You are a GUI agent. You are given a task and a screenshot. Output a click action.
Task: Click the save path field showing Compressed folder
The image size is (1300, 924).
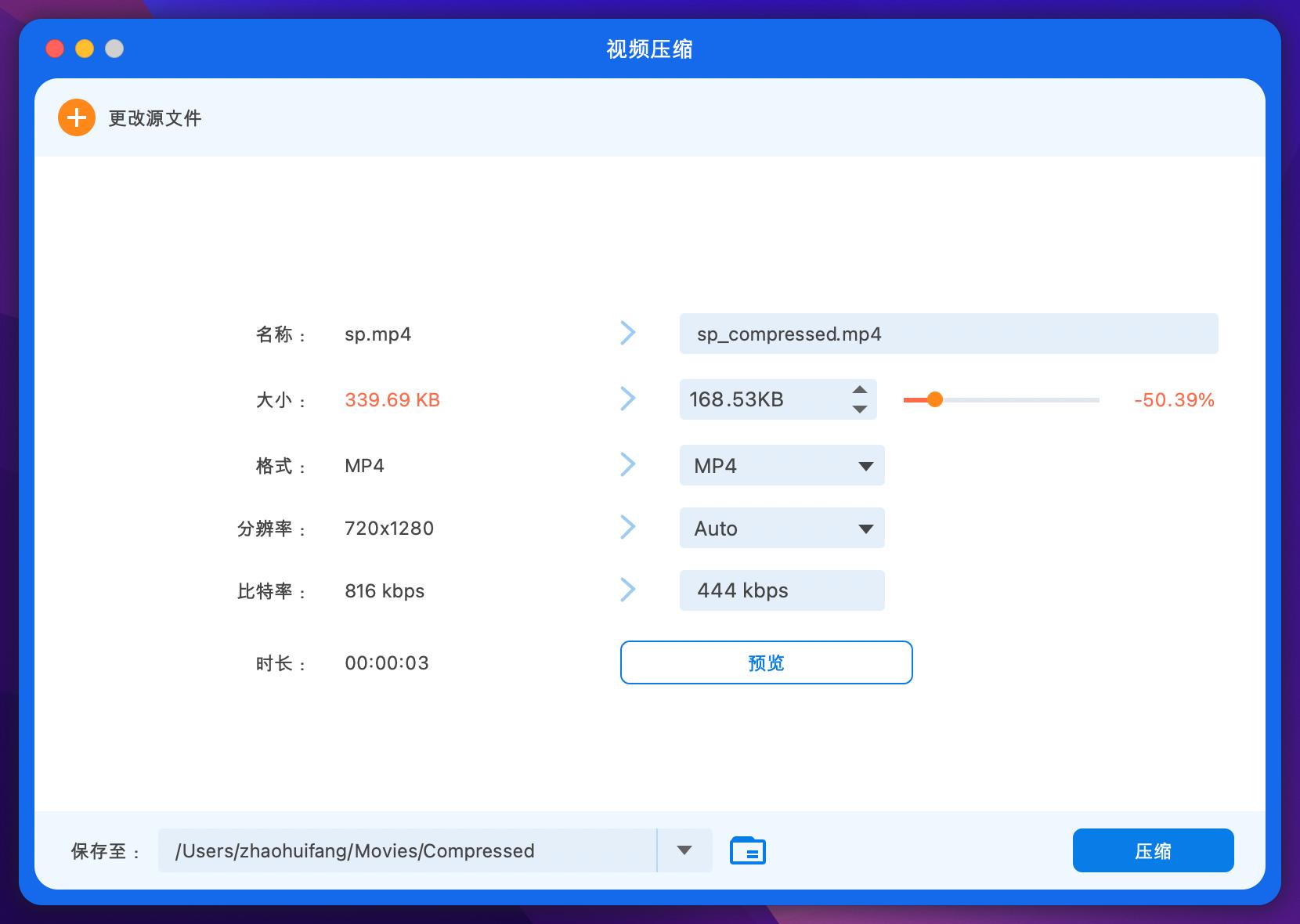(407, 850)
